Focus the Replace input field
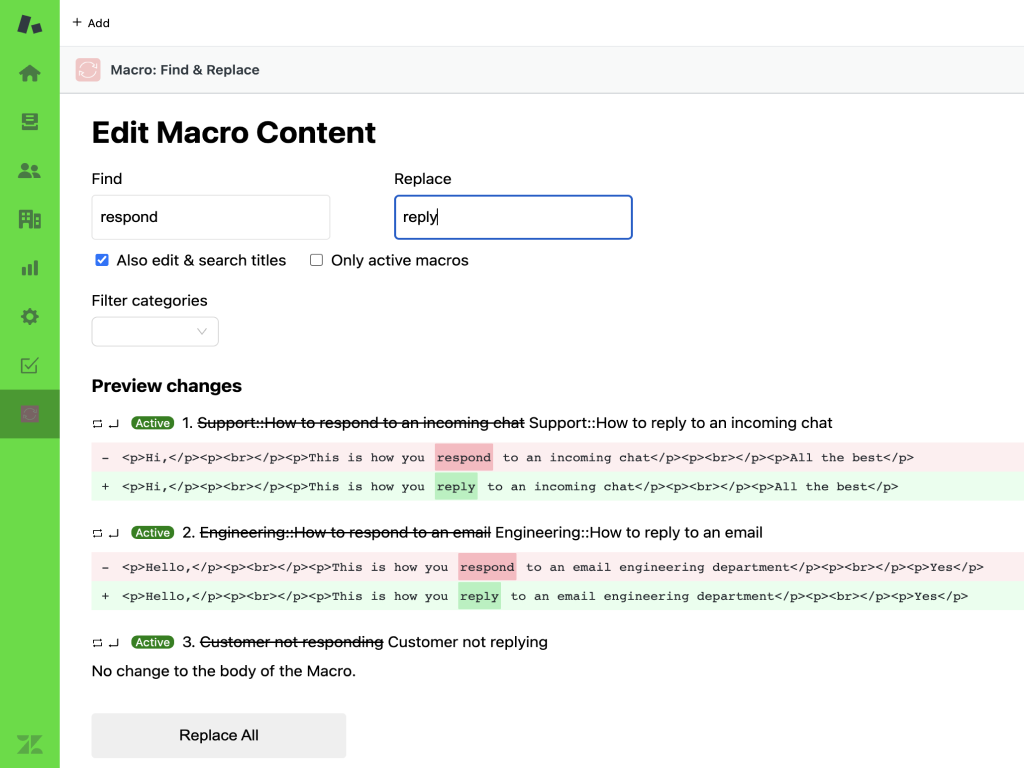The image size is (1024, 768). pos(513,217)
